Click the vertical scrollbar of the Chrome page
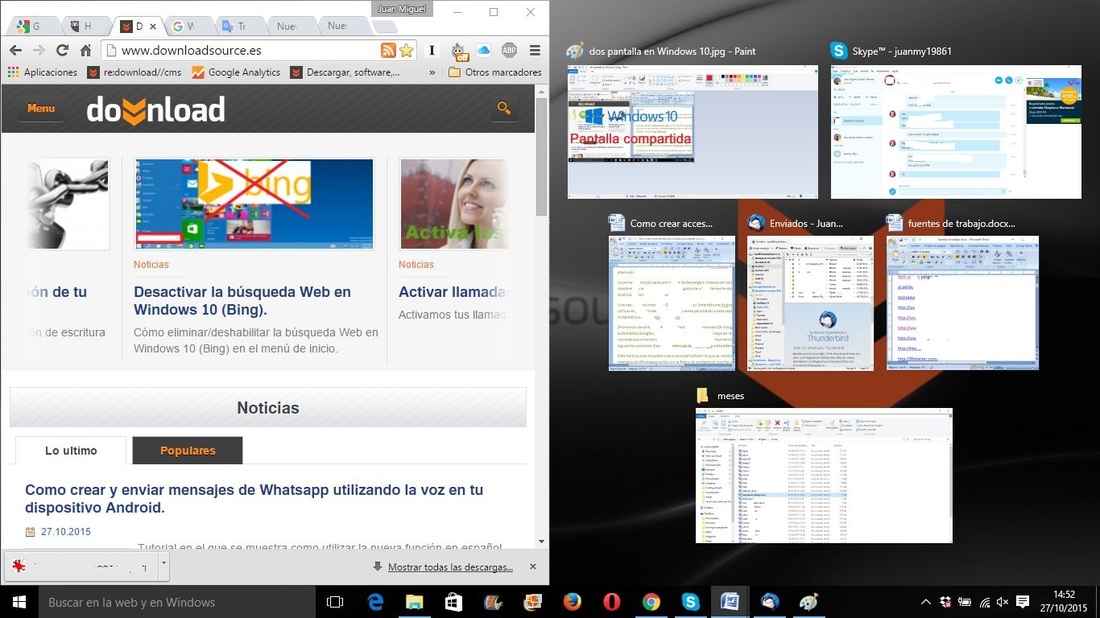The height and width of the screenshot is (618, 1100). (x=541, y=156)
